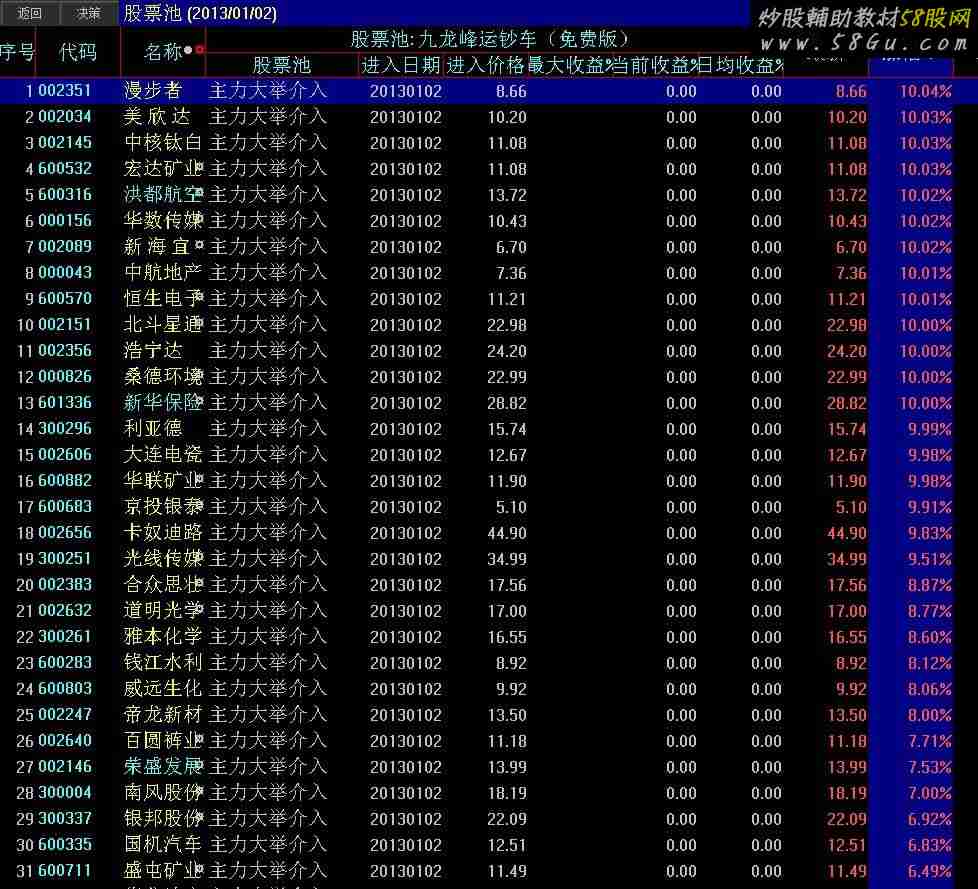Image resolution: width=978 pixels, height=889 pixels.
Task: Sort by the 最大收益% column header
Action: pos(569,65)
